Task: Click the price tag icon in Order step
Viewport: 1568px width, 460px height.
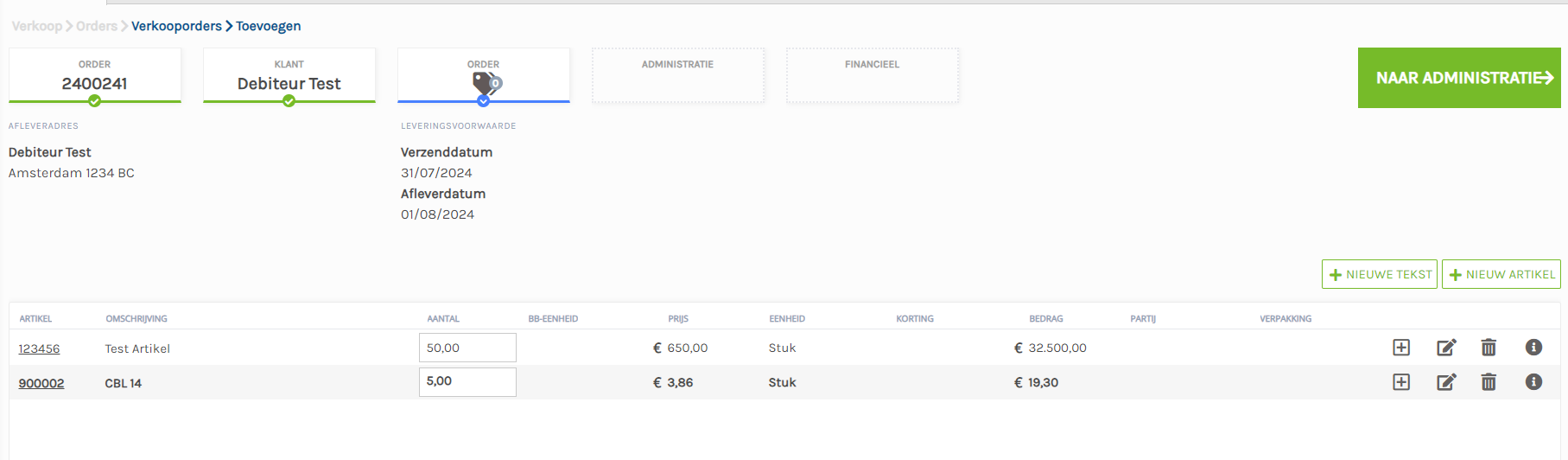Action: pos(486,83)
